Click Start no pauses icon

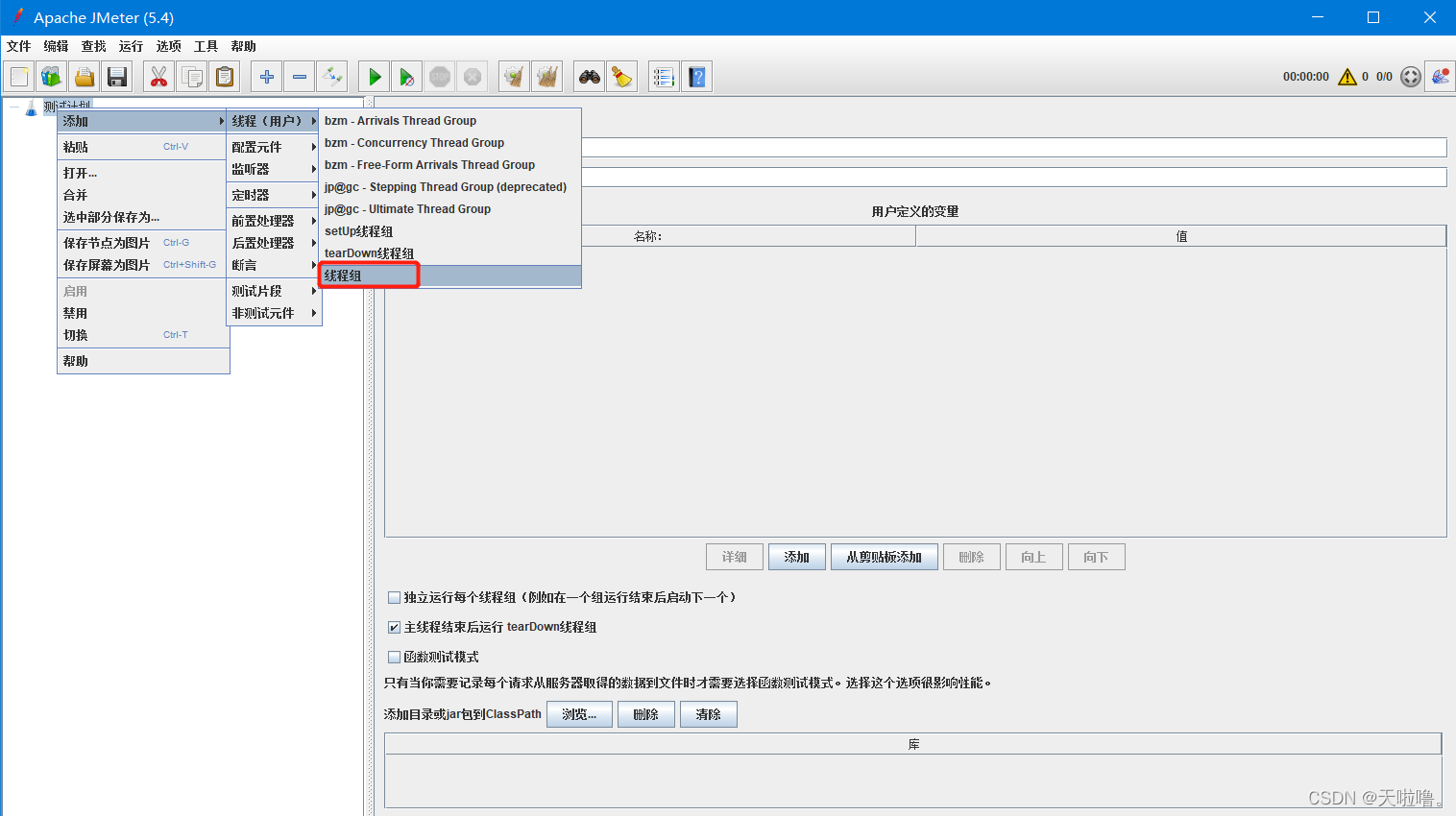coord(407,77)
